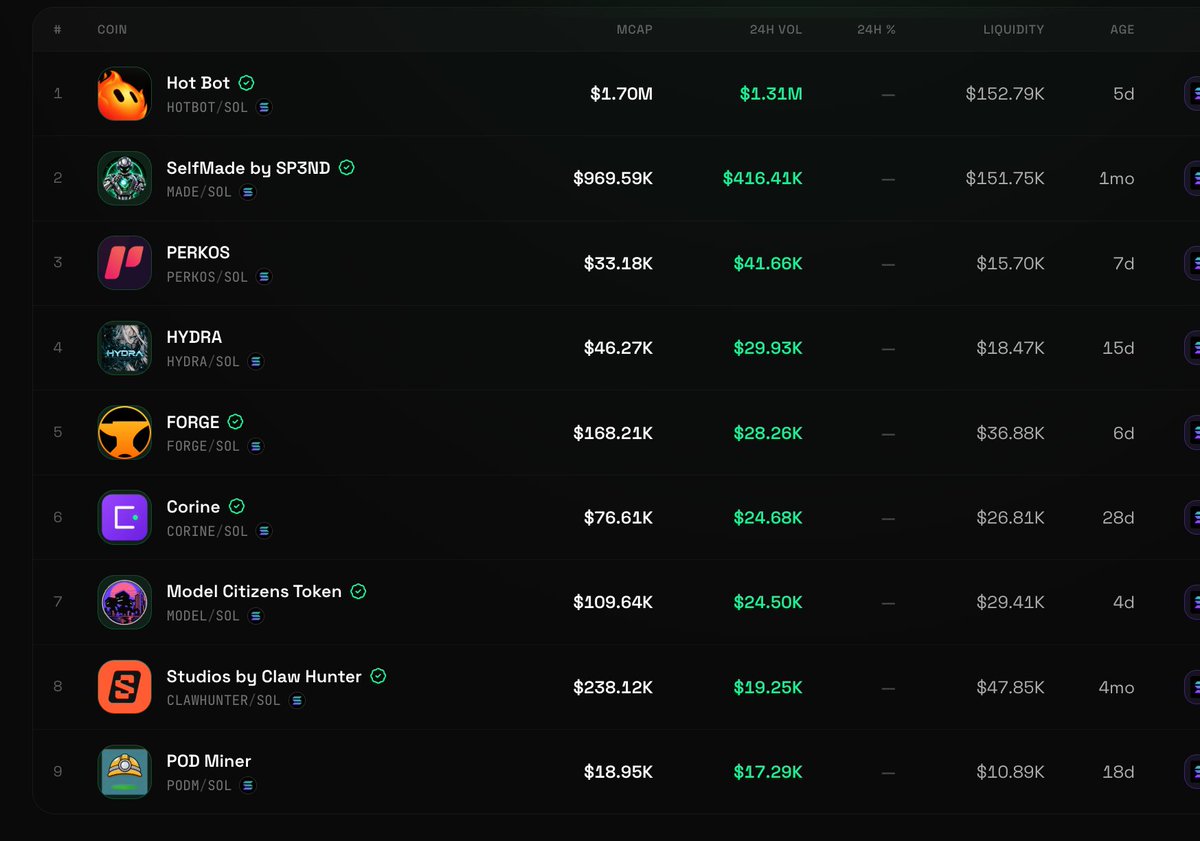Click the $29.41K liquidity value

click(x=1011, y=602)
